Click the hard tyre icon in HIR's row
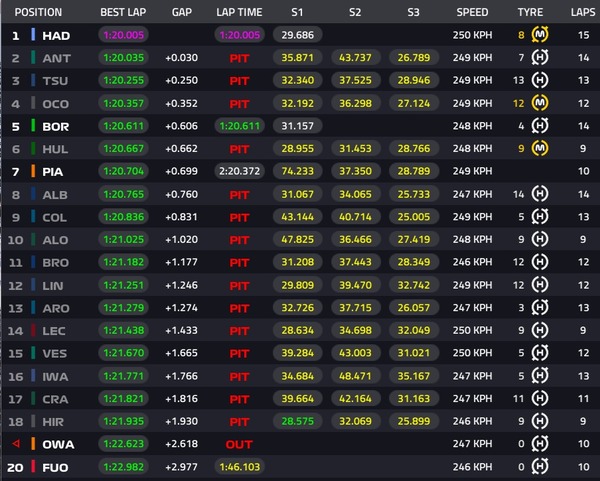600x481 pixels. (541, 420)
